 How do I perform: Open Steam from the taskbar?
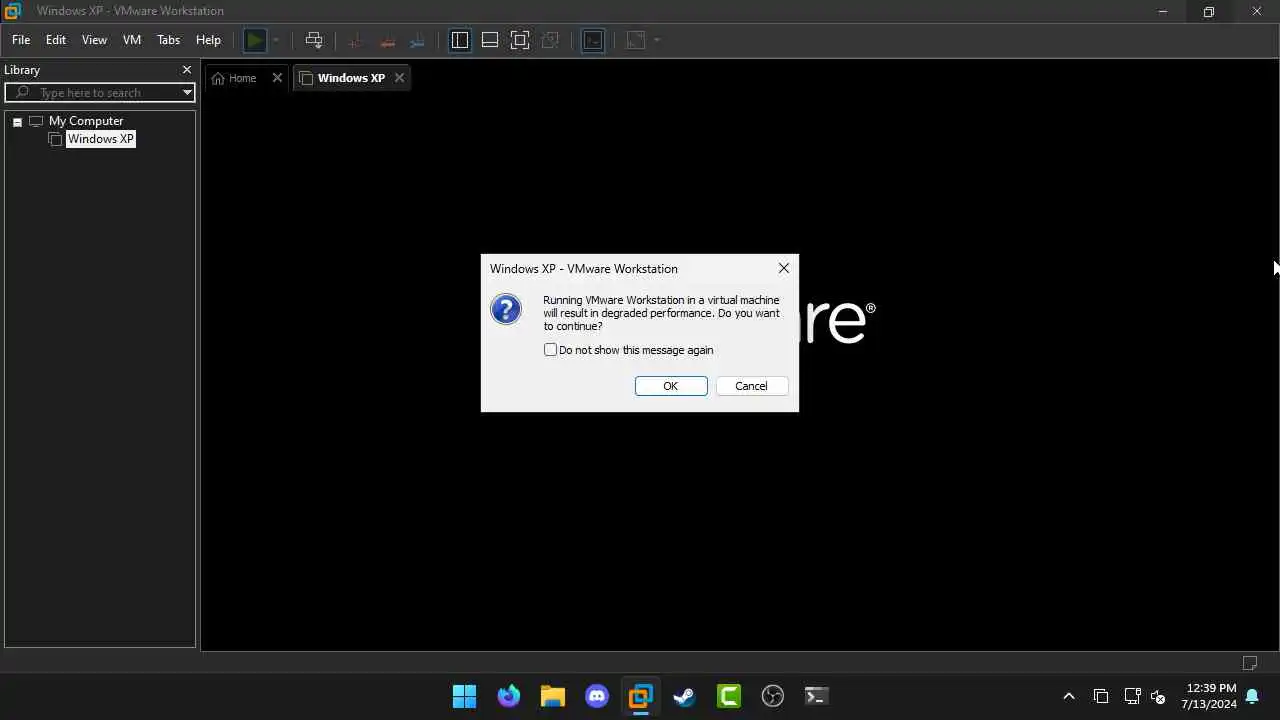point(684,696)
